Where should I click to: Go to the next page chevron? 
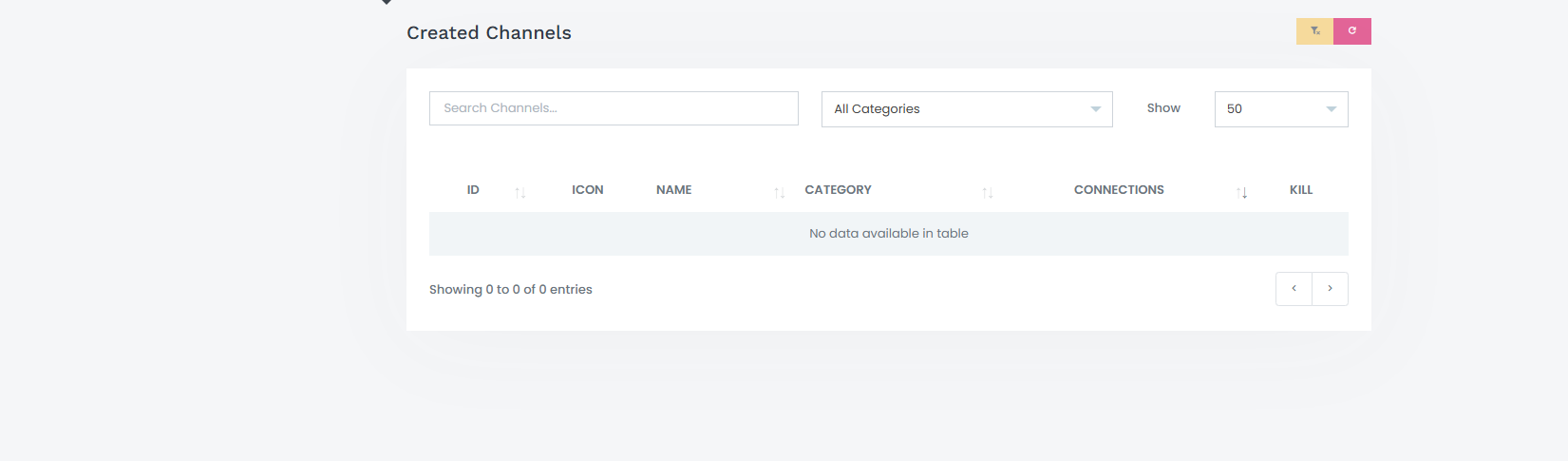click(x=1330, y=289)
